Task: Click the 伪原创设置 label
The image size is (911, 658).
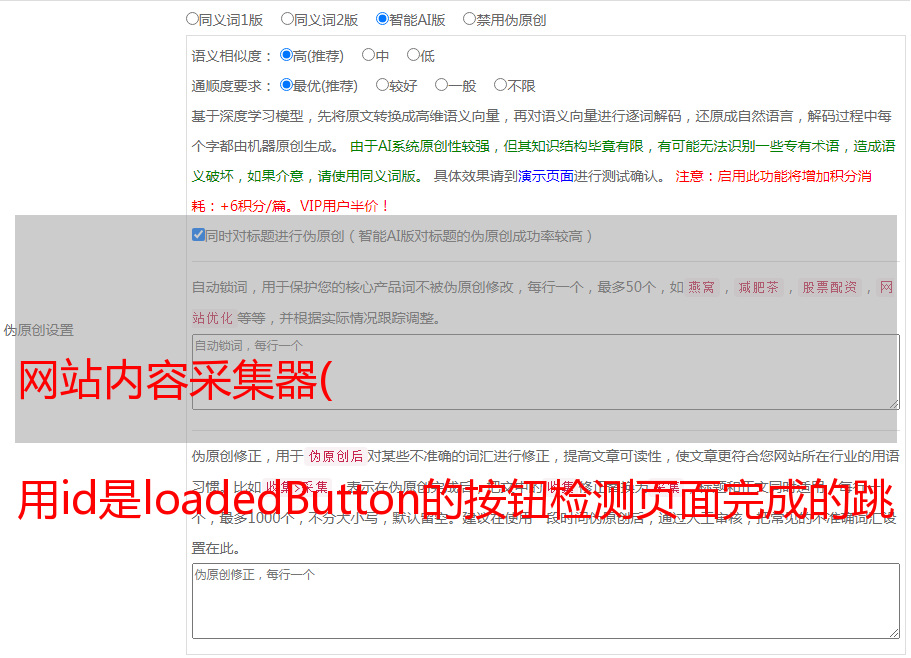Action: click(38, 330)
